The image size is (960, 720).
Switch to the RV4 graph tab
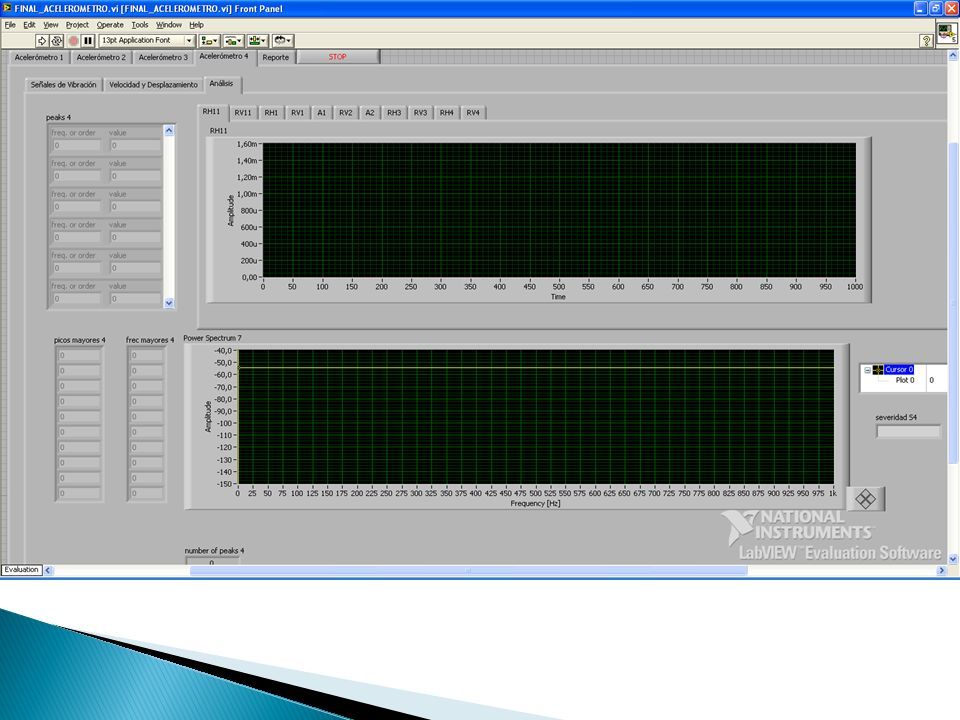pos(473,113)
